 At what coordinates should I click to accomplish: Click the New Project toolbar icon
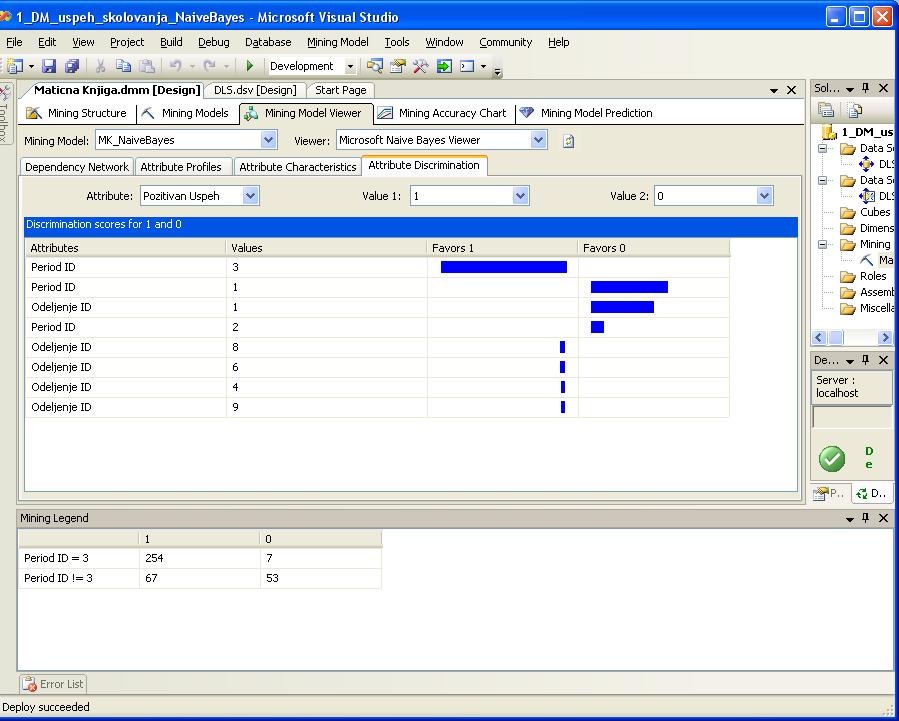click(14, 66)
